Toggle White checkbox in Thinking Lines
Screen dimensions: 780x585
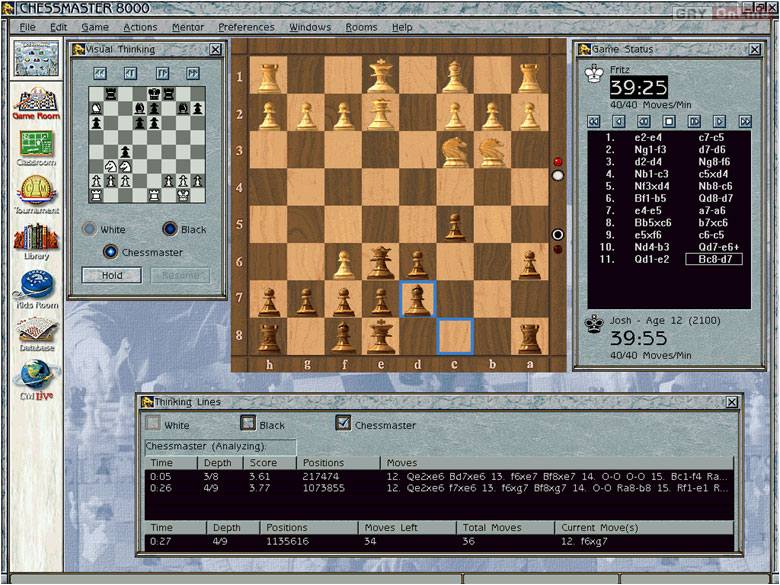[x=153, y=423]
